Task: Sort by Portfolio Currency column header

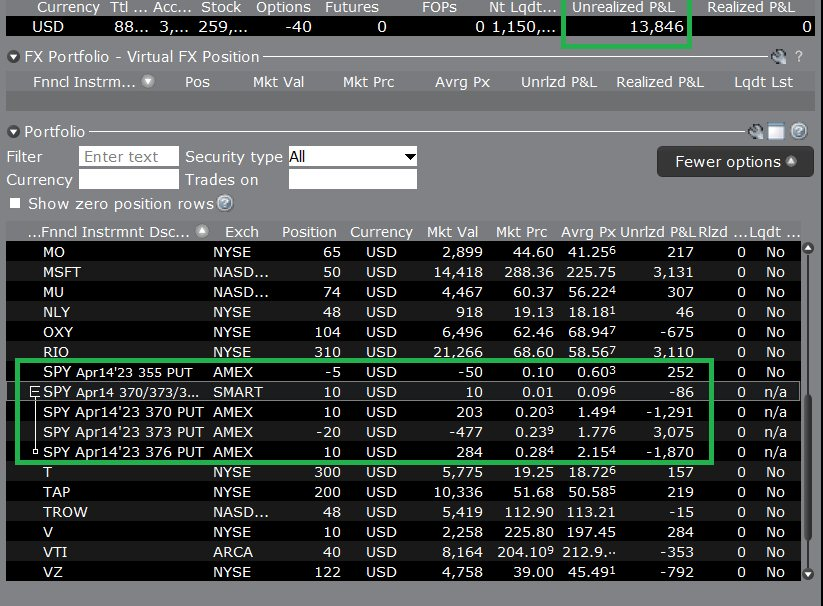Action: (381, 232)
